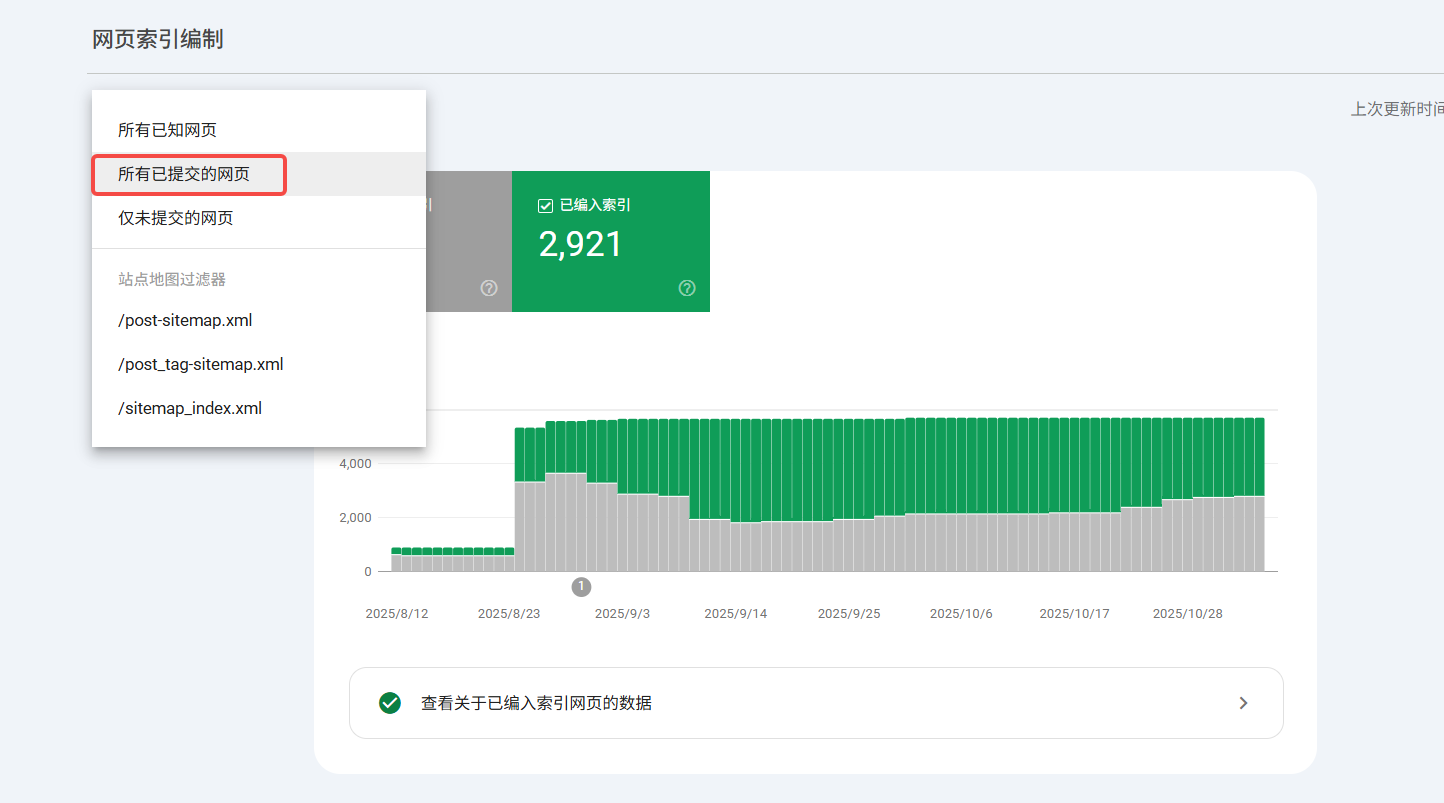Click the 2,921 indexed pages count
This screenshot has height=803, width=1444.
tap(581, 244)
